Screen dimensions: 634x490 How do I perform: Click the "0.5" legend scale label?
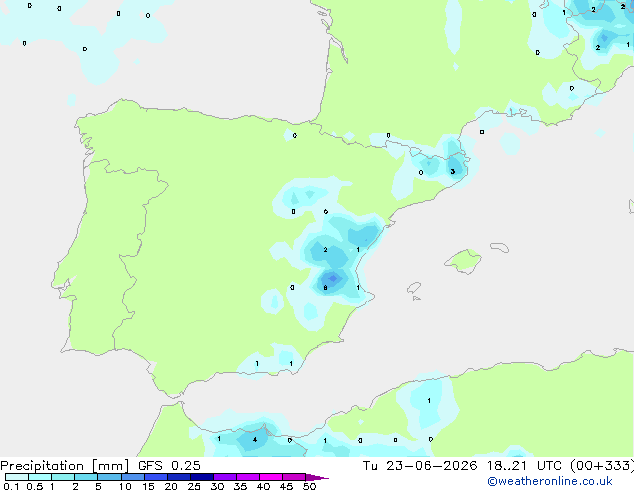click(x=34, y=486)
